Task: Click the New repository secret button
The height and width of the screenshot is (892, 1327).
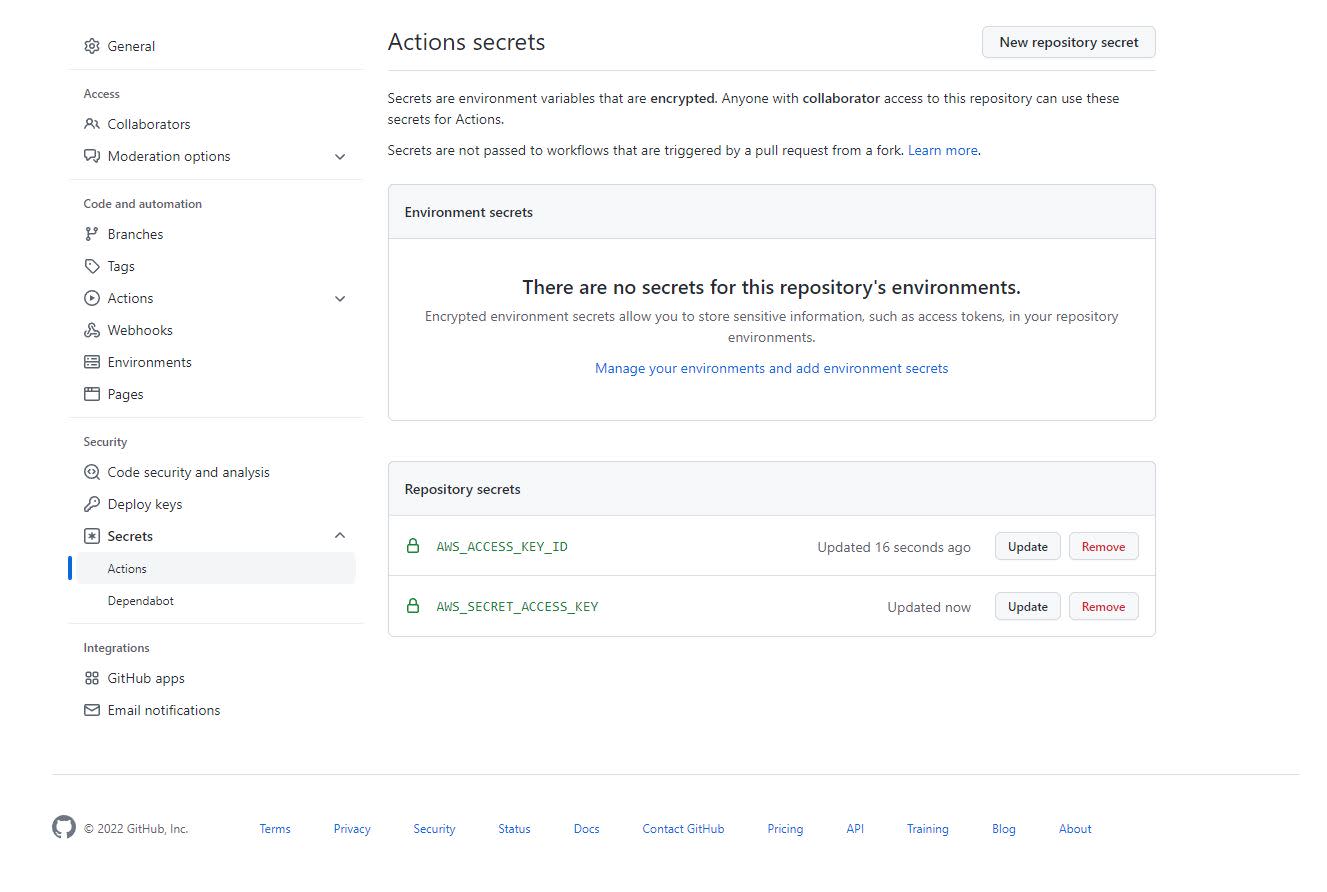Action: [1068, 42]
